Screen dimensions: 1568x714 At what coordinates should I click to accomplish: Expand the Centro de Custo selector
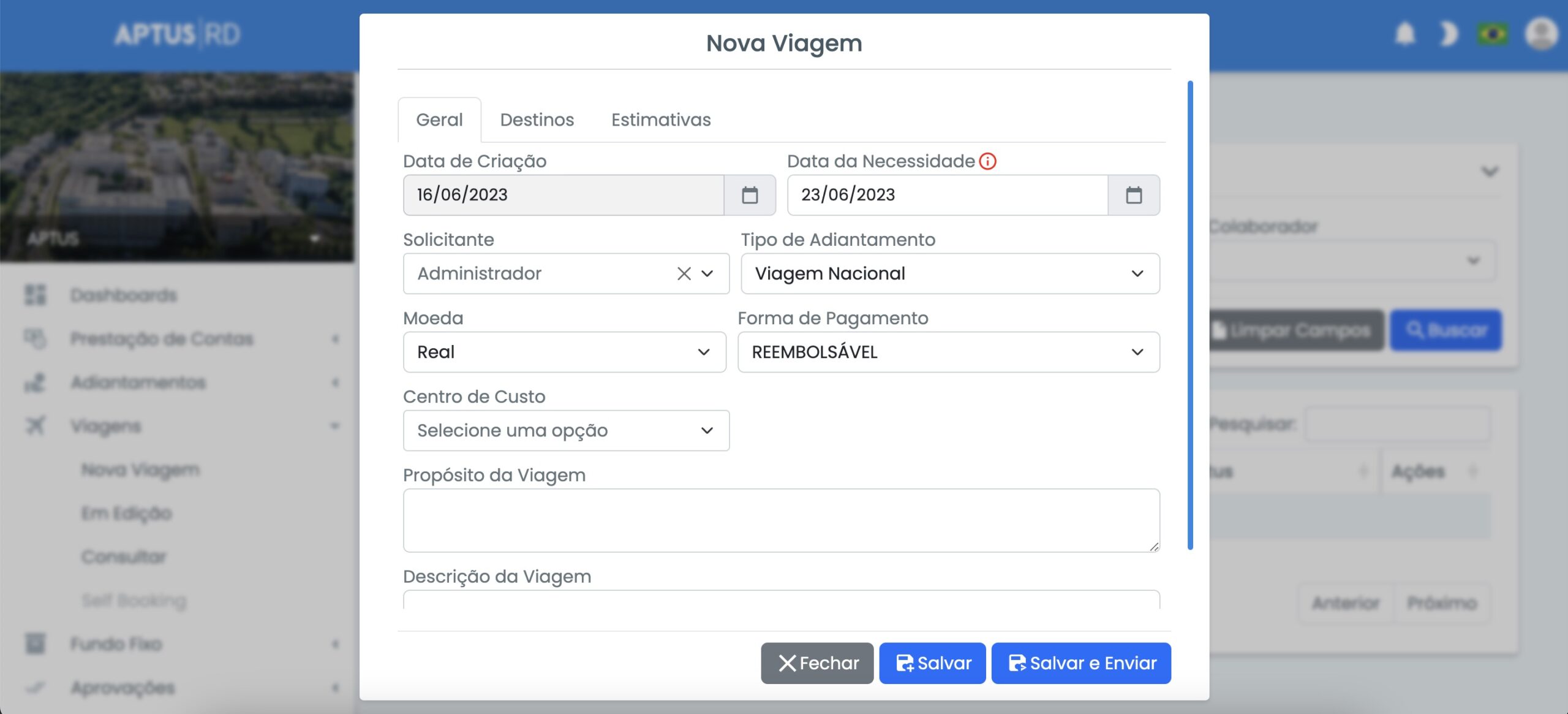click(566, 430)
